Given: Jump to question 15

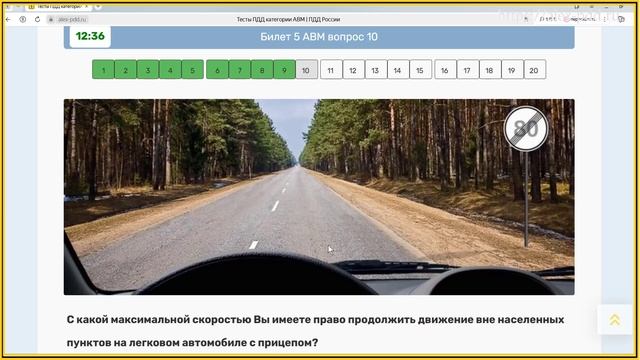Looking at the screenshot, I should [420, 70].
